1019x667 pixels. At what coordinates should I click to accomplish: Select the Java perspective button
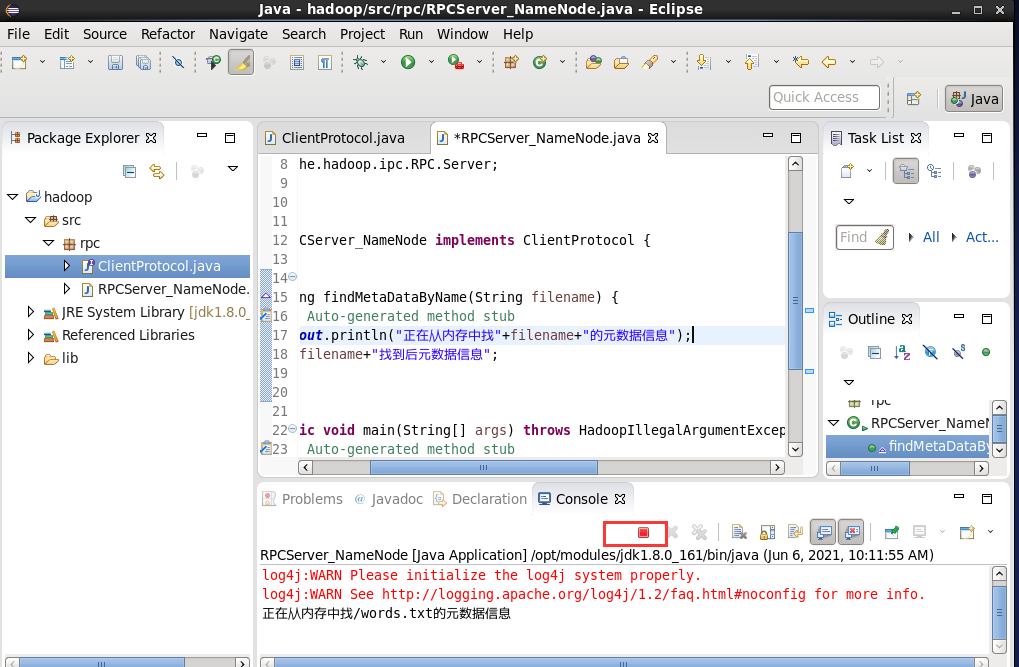point(974,99)
